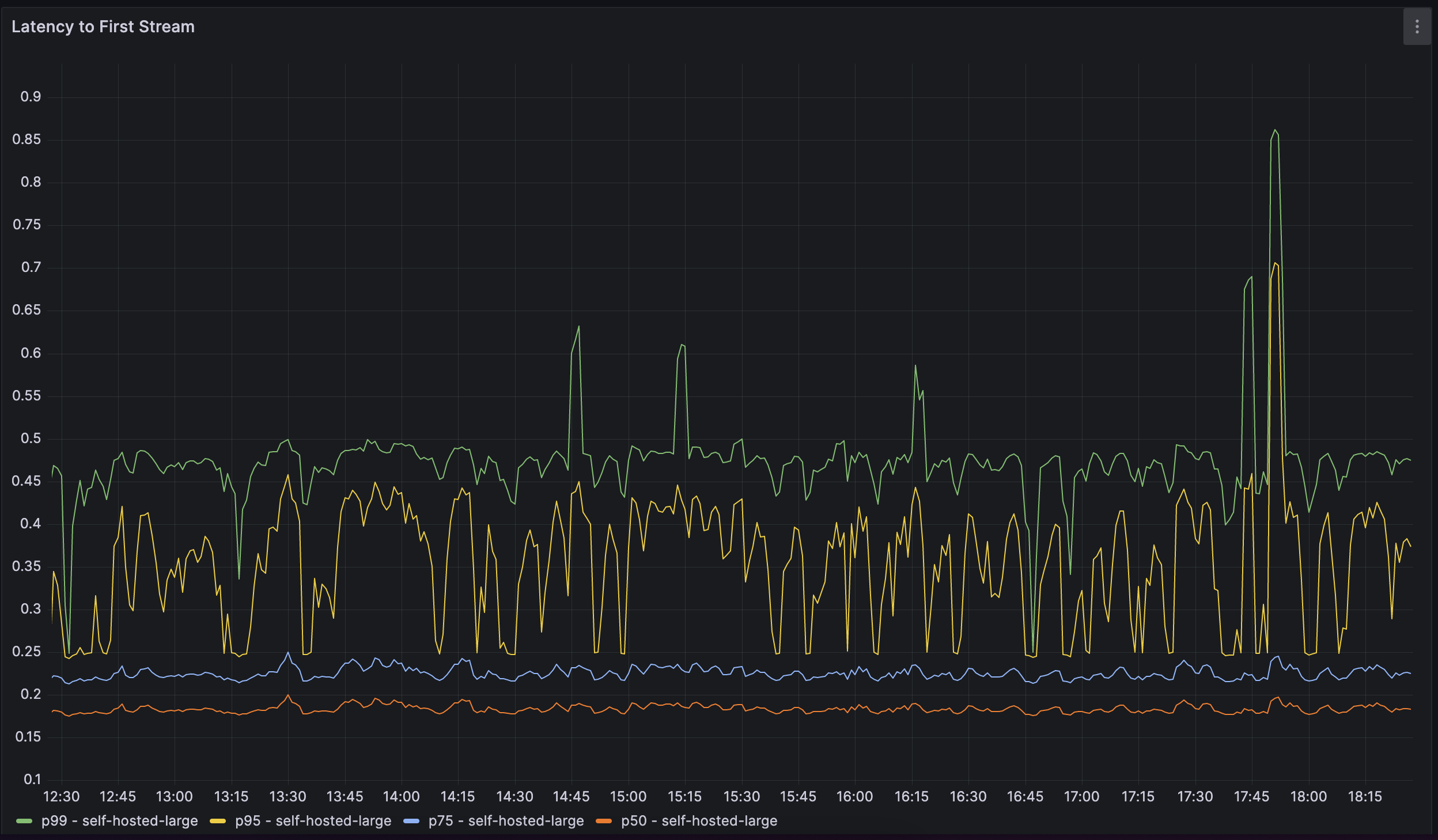Click the 18:15 x-axis time label
1438x840 pixels.
(x=1365, y=796)
